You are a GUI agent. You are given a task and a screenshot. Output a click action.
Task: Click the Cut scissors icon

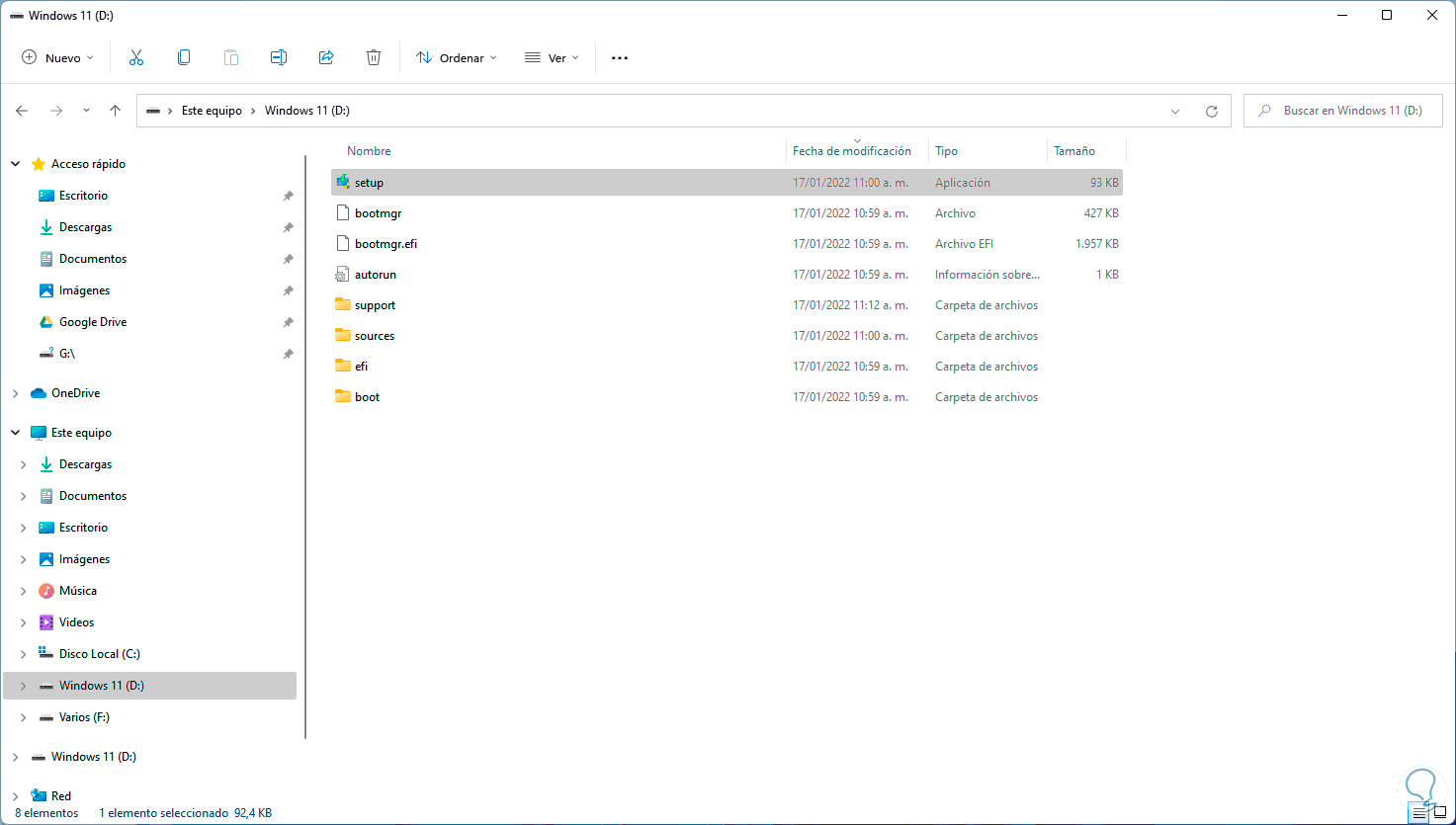[x=136, y=57]
